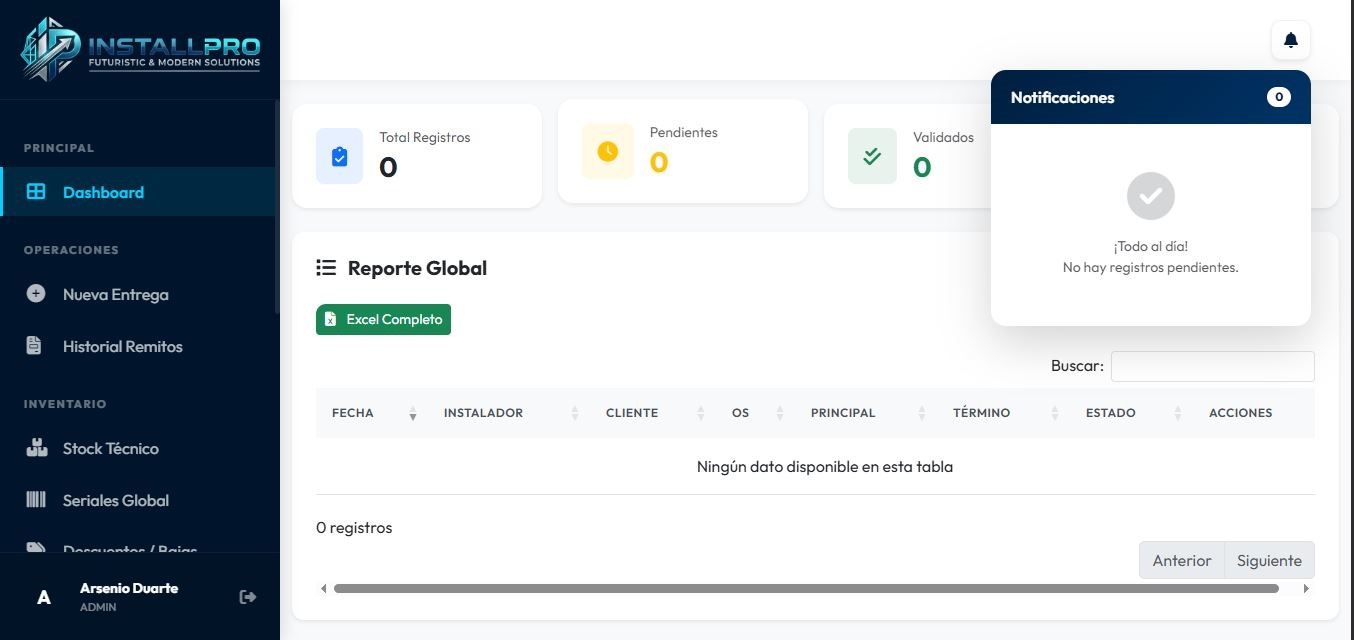Go to Nueva Entrega

click(x=138, y=294)
